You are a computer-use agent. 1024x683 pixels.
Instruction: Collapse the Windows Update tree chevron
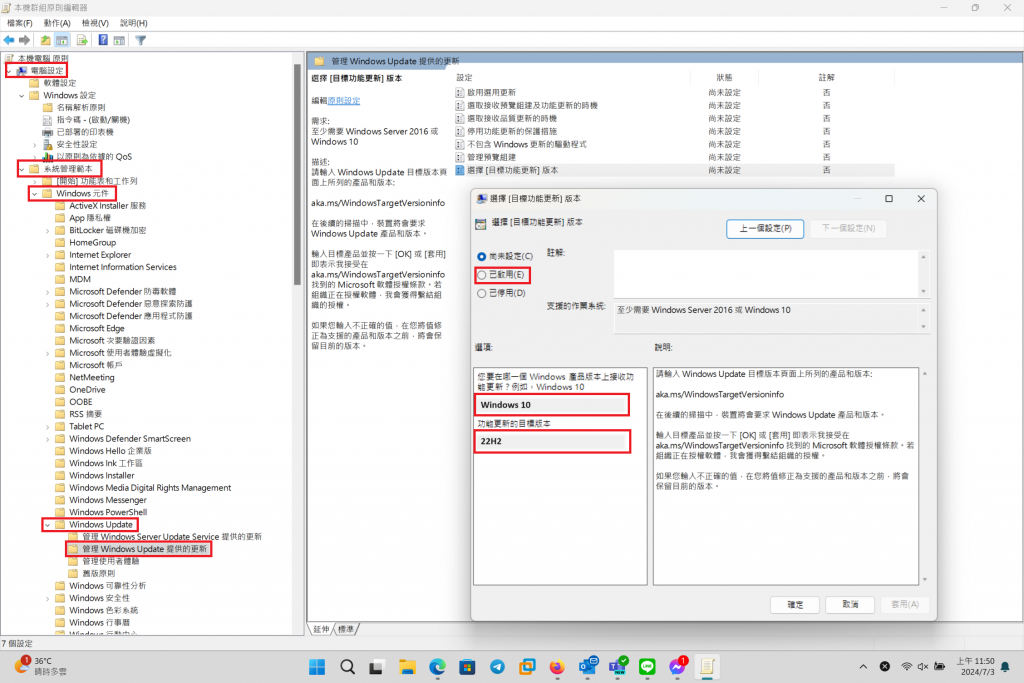(48, 525)
